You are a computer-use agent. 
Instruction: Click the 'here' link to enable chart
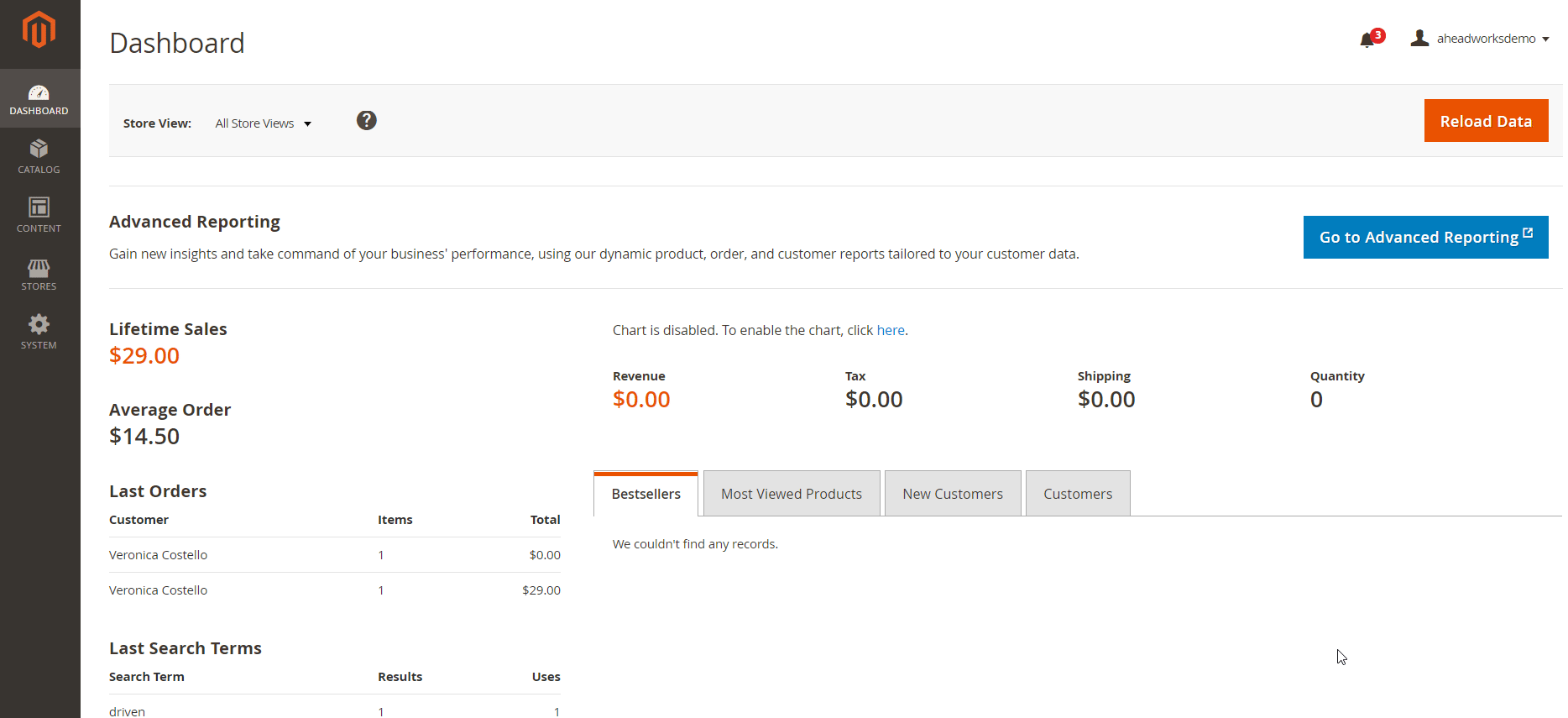(890, 331)
